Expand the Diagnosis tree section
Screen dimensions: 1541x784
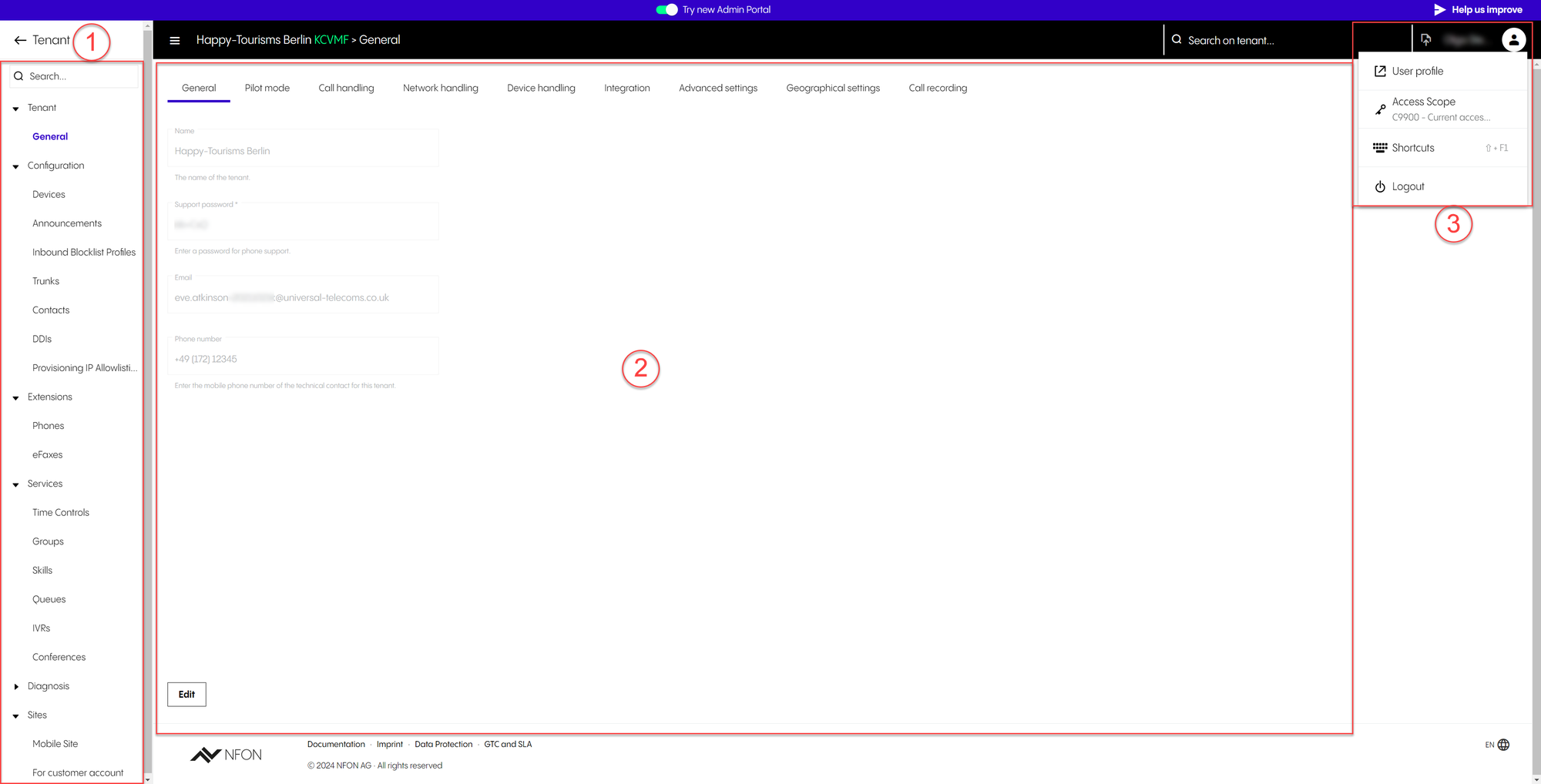click(x=15, y=686)
